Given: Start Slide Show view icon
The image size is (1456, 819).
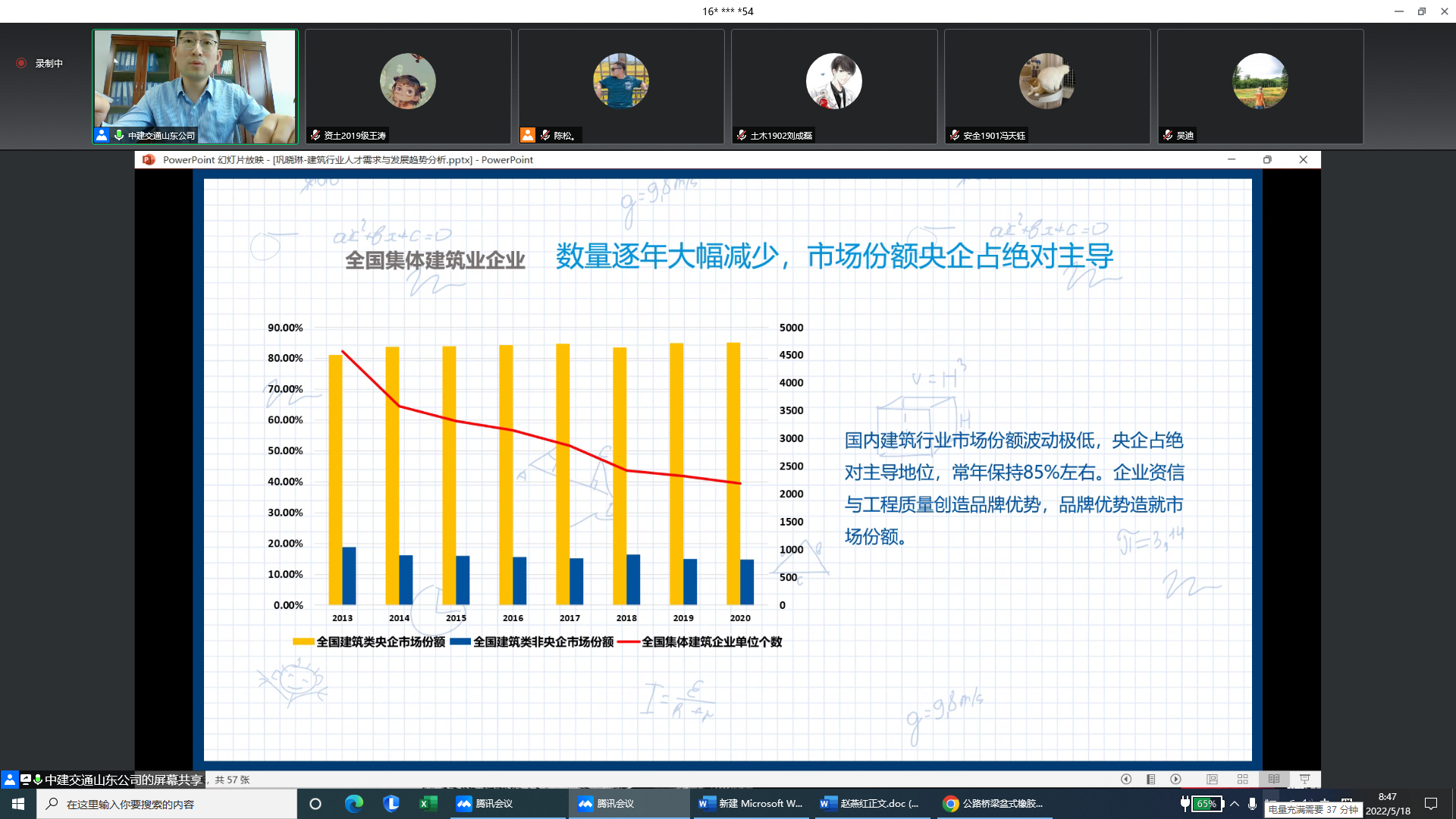Looking at the screenshot, I should 1304,779.
